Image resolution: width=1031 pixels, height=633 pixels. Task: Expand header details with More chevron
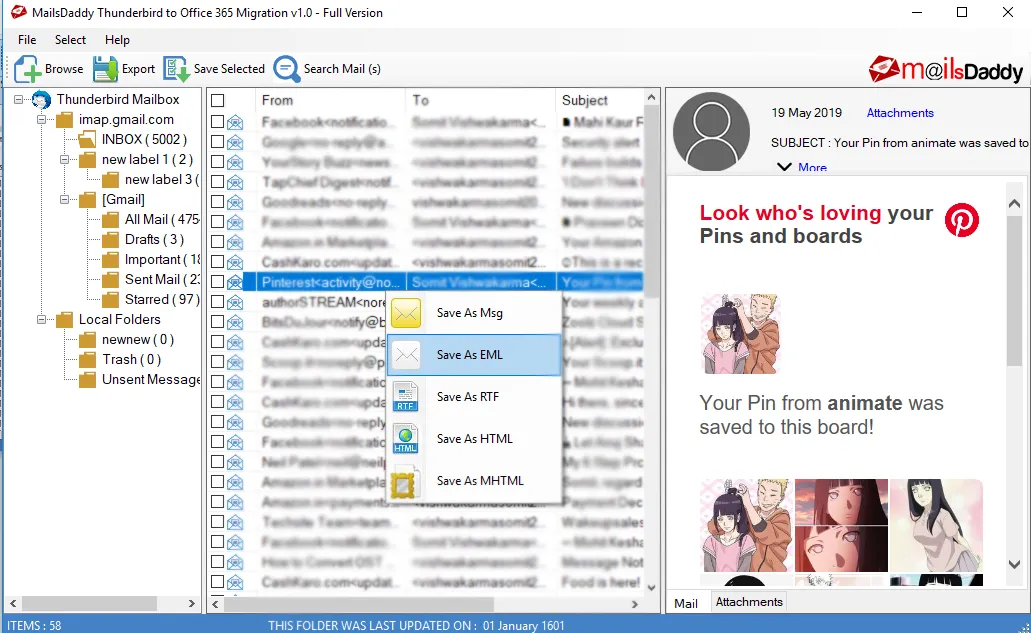784,167
